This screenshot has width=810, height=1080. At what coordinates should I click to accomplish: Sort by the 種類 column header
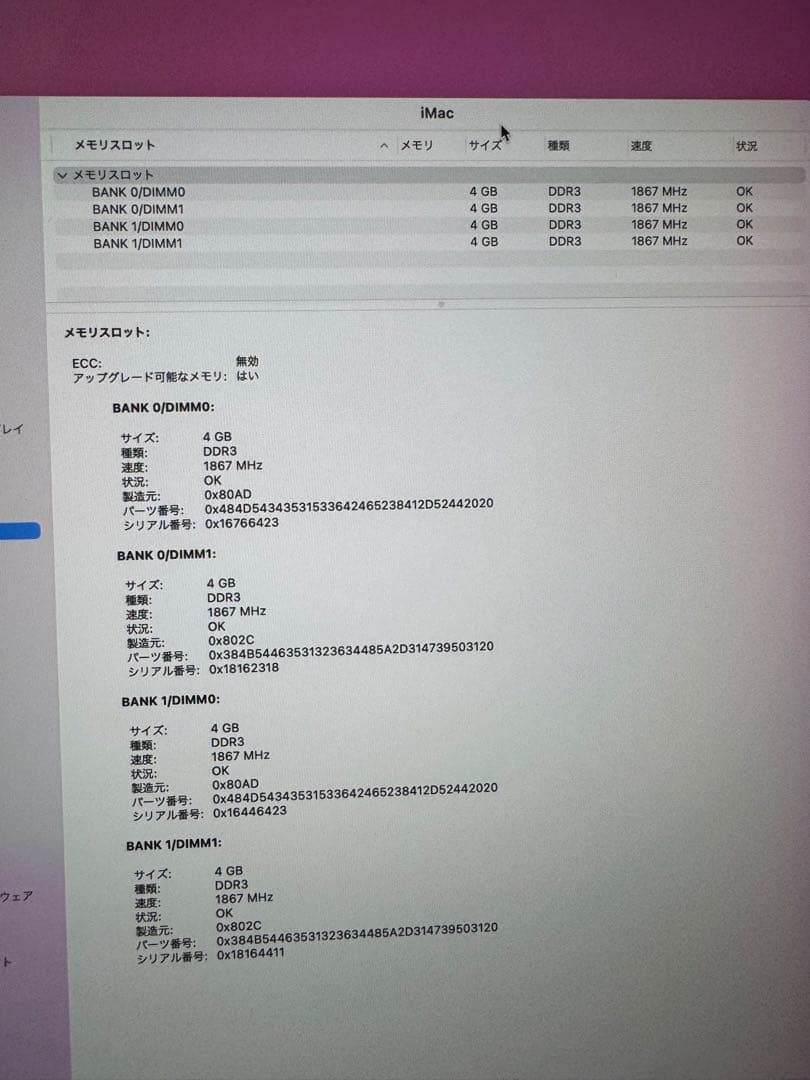[558, 145]
